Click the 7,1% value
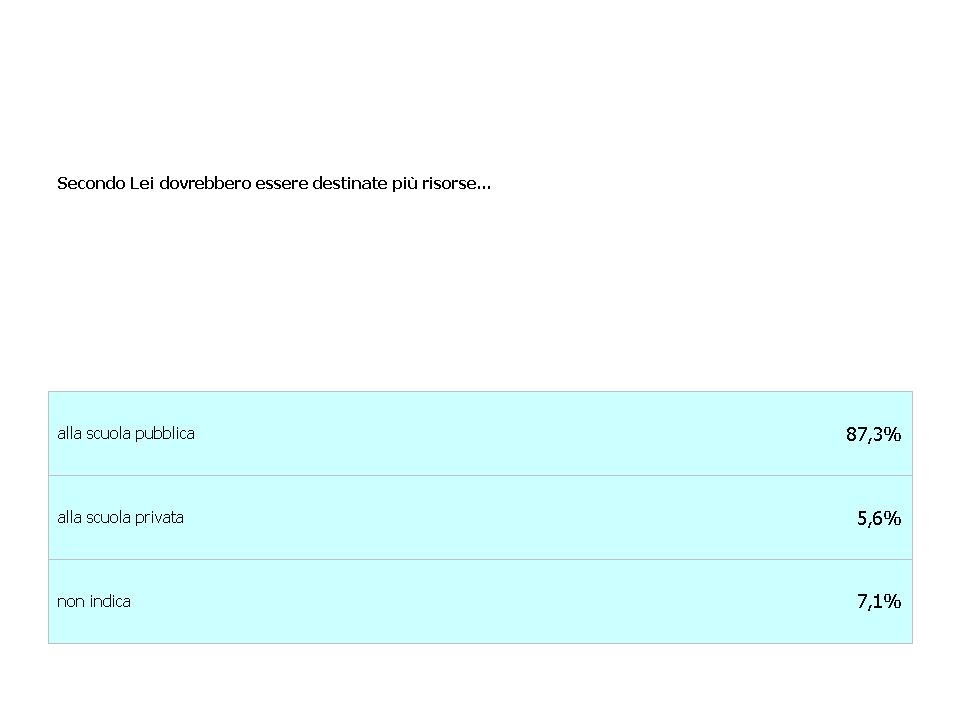The width and height of the screenshot is (960, 720). tap(879, 601)
